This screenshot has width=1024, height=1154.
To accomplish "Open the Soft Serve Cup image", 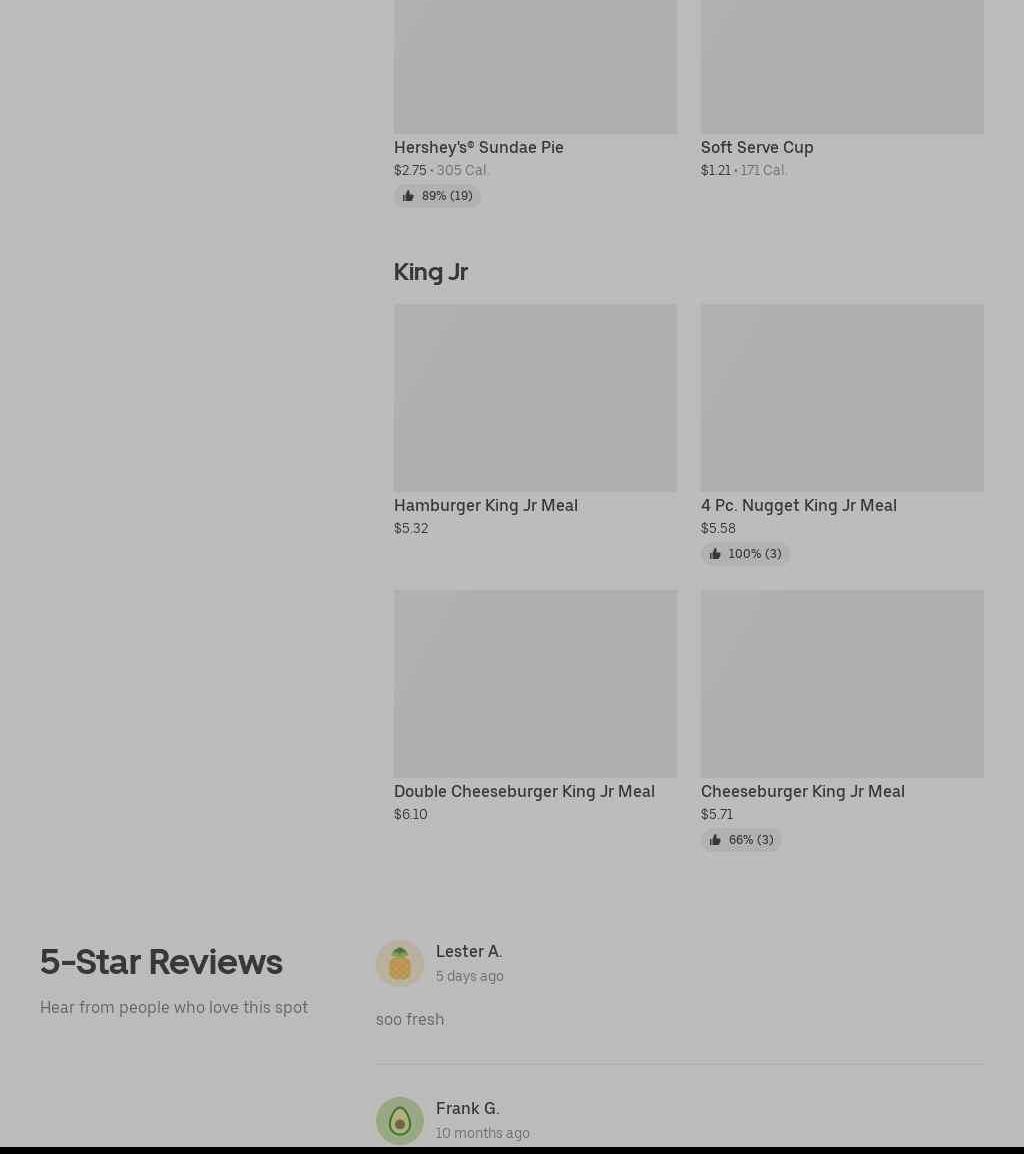I will coord(842,67).
